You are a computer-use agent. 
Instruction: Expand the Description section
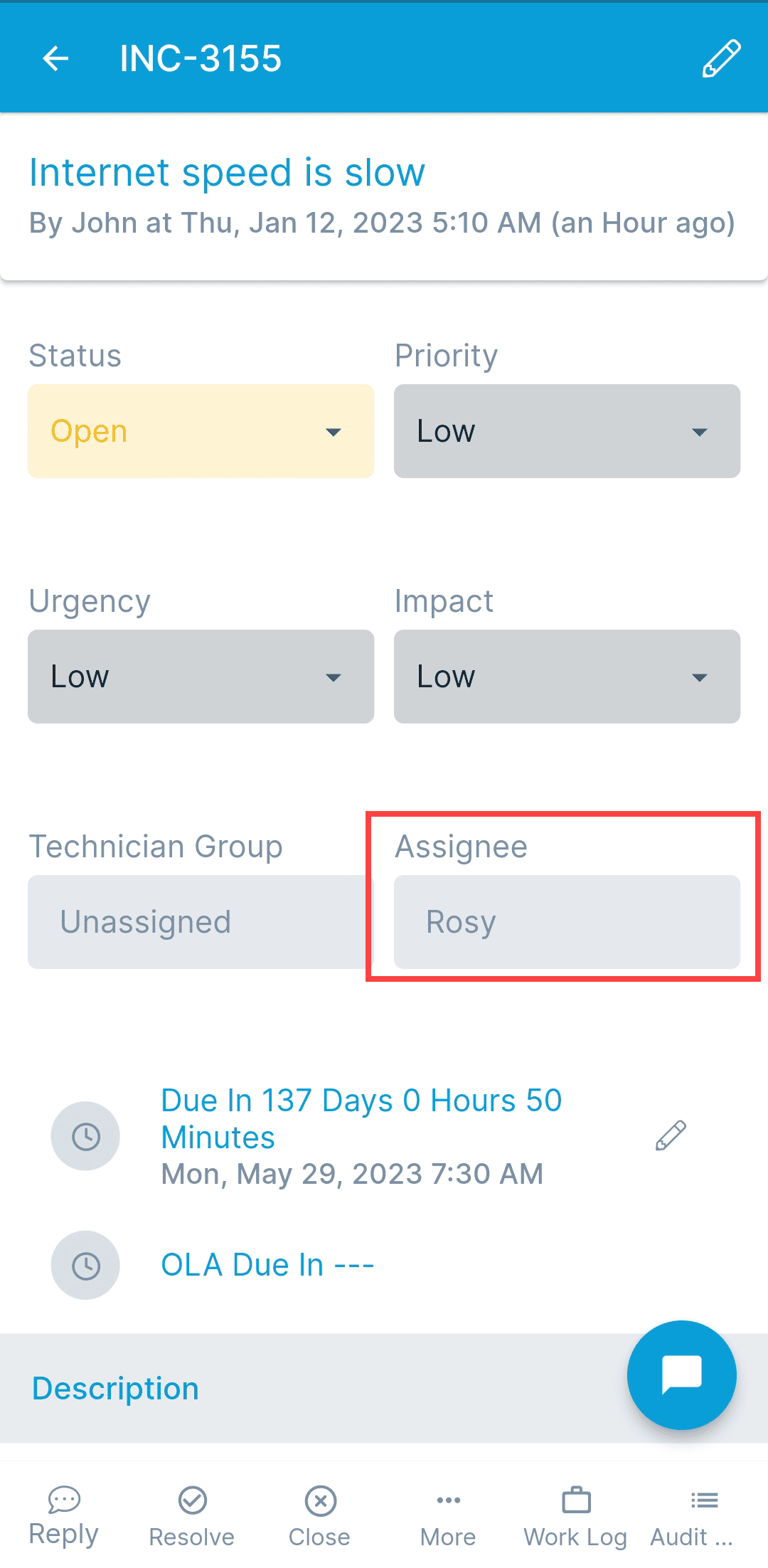coord(115,1387)
